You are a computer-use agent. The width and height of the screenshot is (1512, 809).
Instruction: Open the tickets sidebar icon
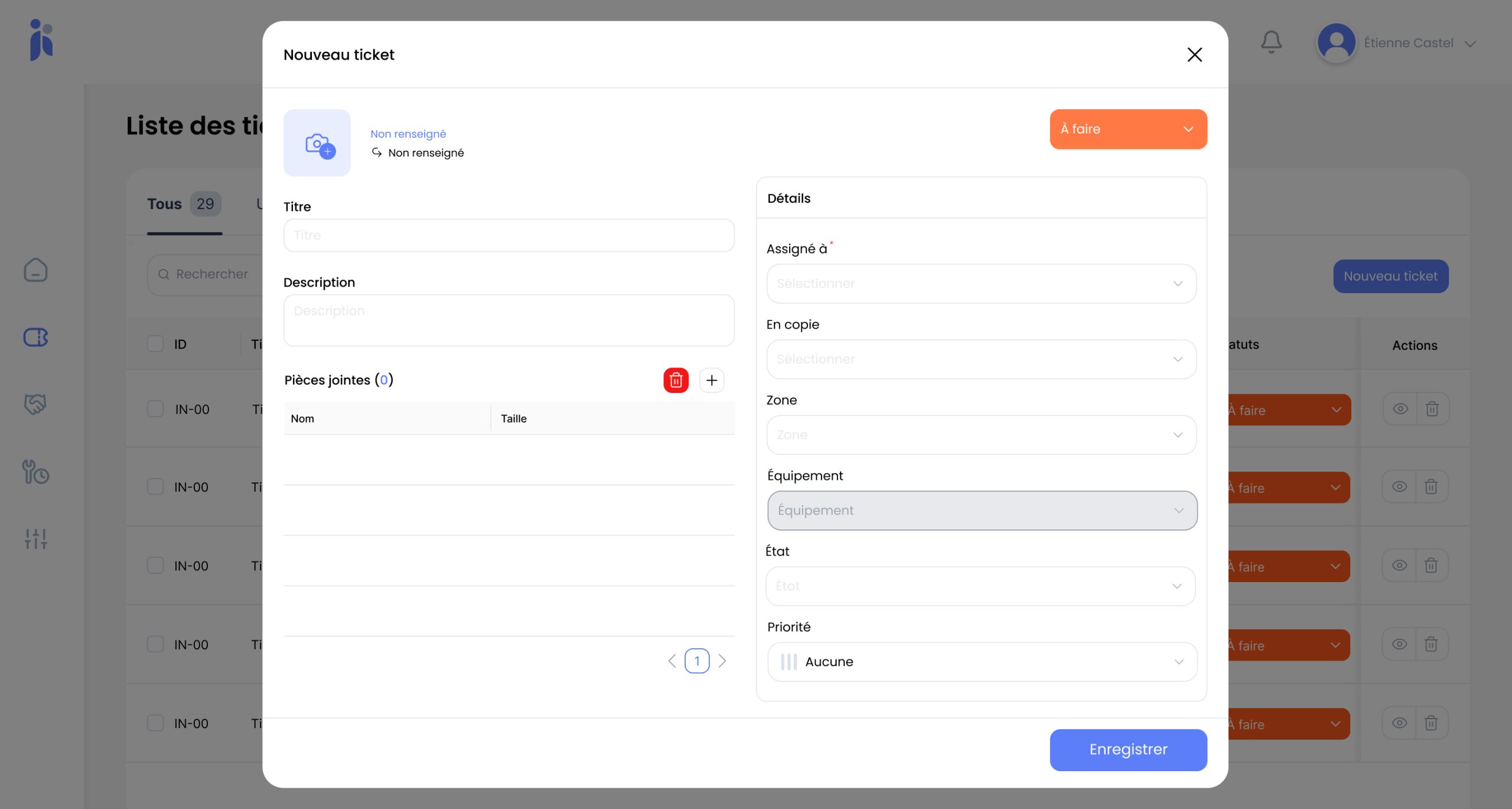35,337
